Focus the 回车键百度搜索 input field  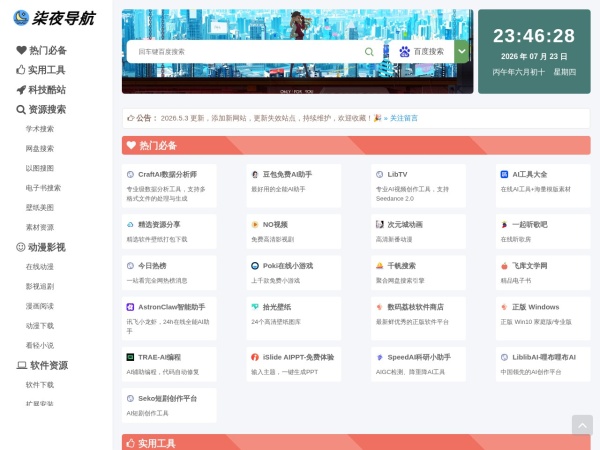point(245,52)
